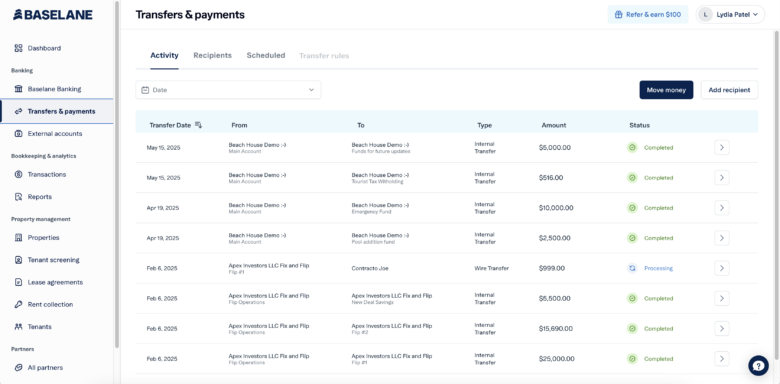Click Completed check icon for $25,000.00 row
This screenshot has width=780, height=384.
[632, 359]
